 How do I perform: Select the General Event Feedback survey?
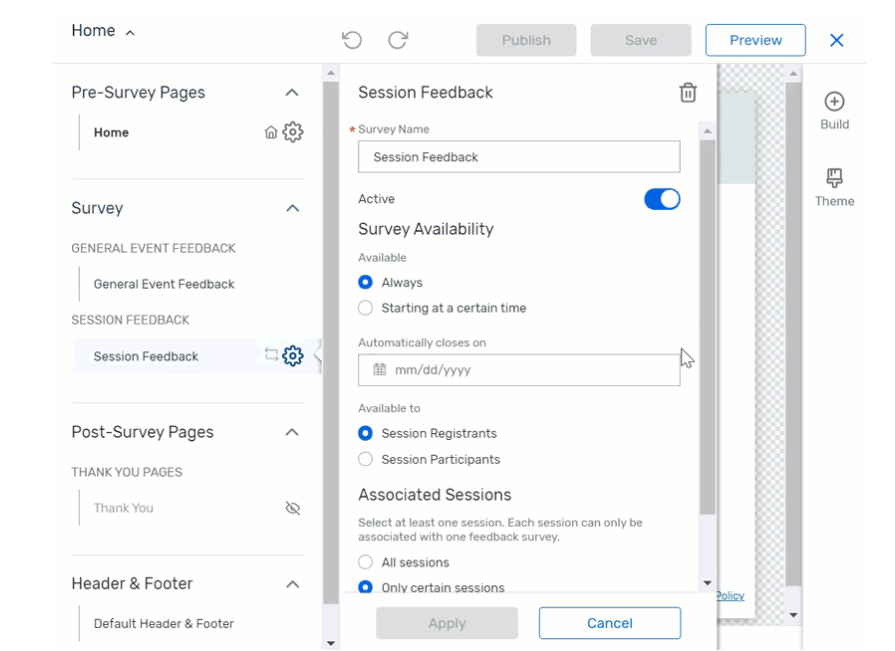tap(163, 284)
